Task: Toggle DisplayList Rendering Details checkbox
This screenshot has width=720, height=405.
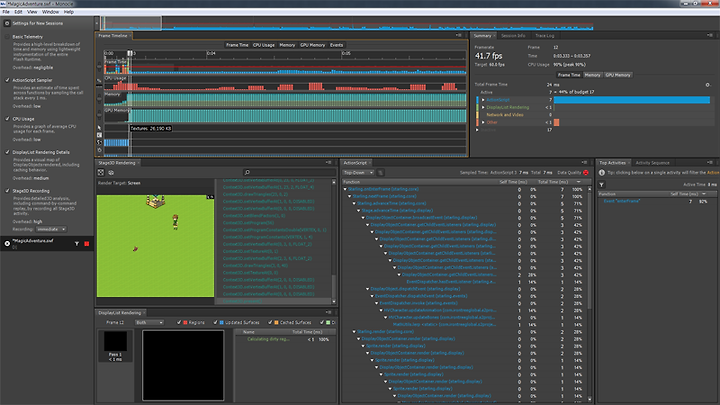Action: (x=7, y=152)
